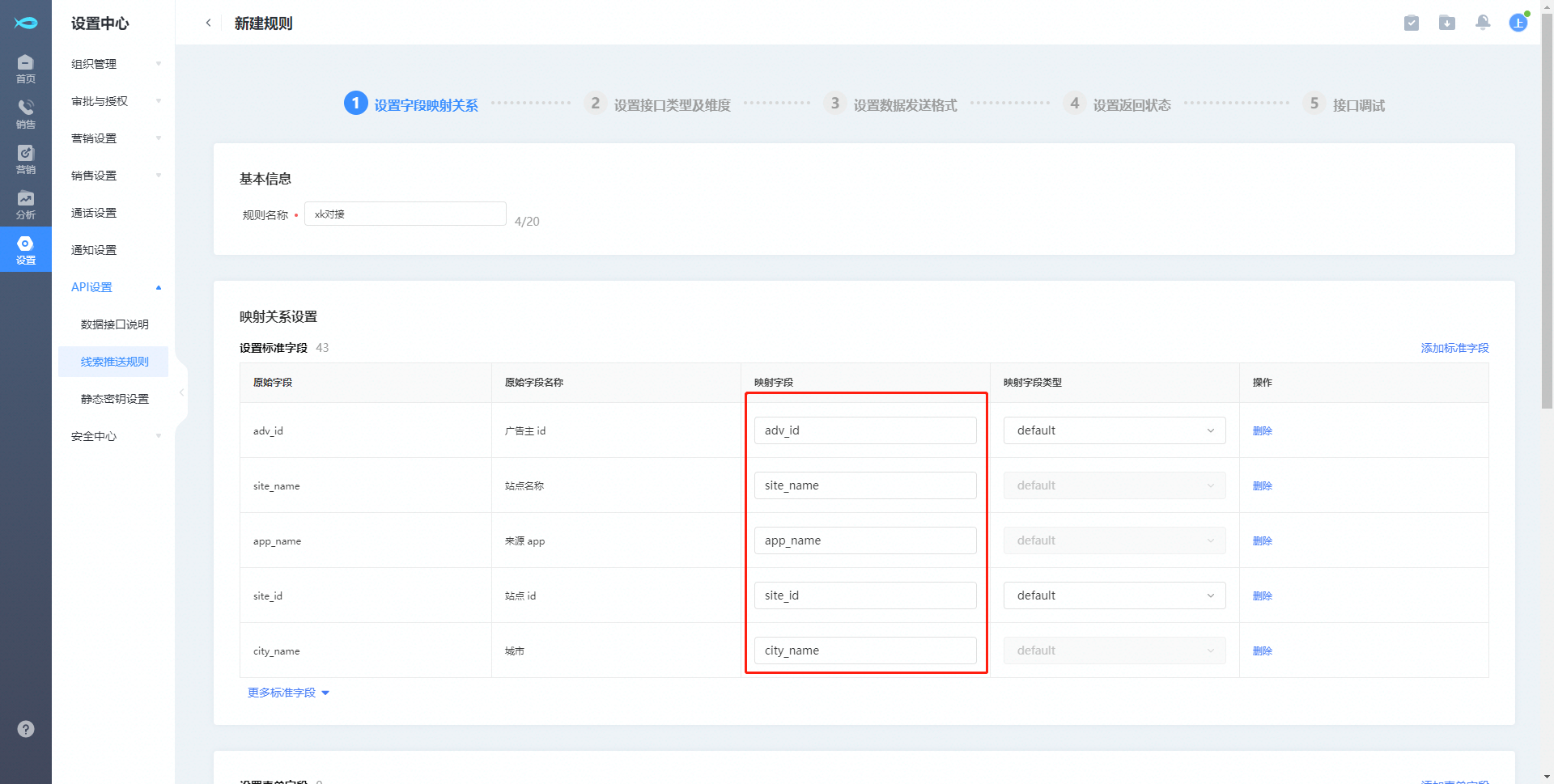This screenshot has width=1554, height=784.
Task: Select 线索推送规则
Action: coord(114,362)
